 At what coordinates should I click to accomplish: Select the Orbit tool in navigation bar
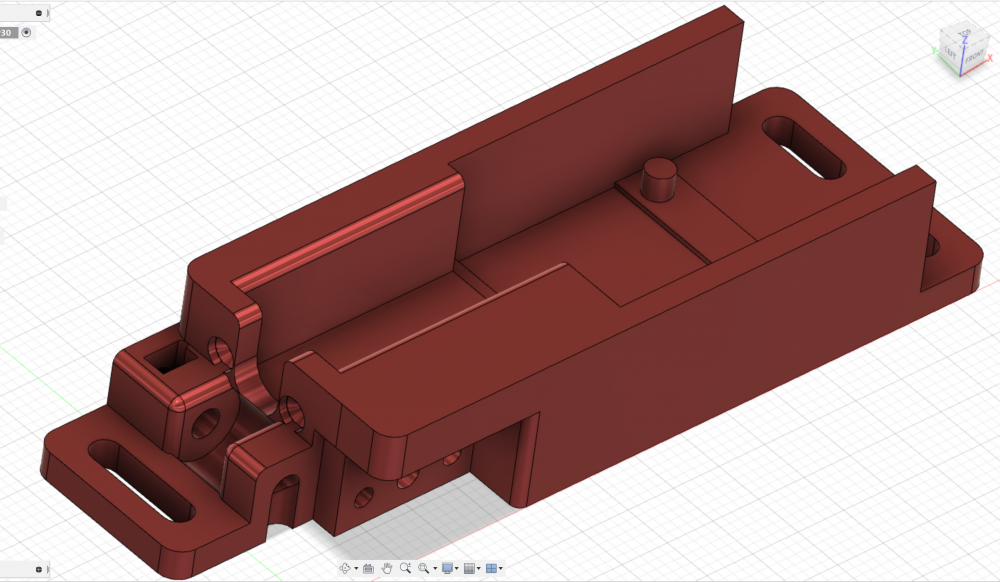pos(345,568)
